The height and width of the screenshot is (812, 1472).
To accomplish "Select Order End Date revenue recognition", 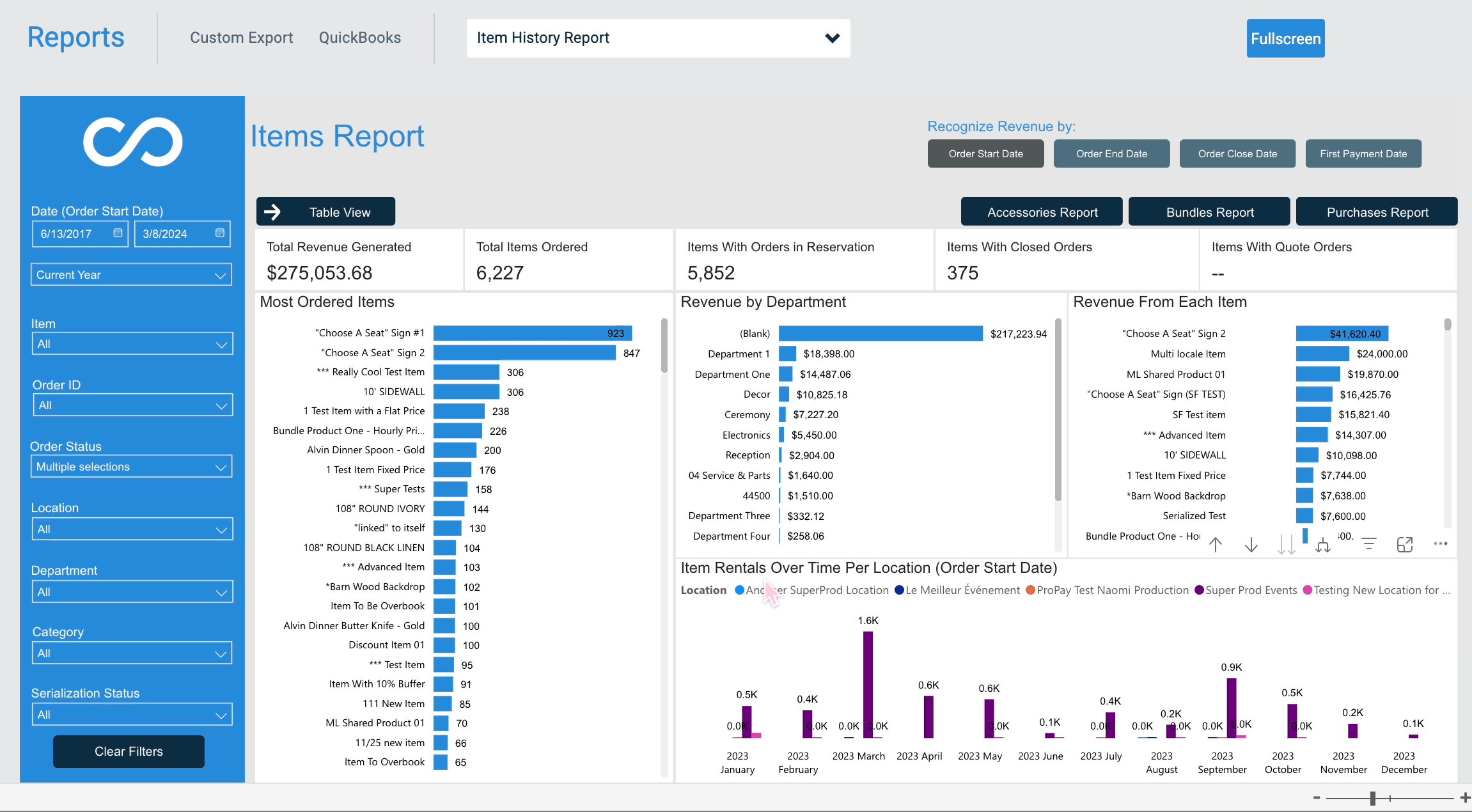I will [x=1112, y=153].
